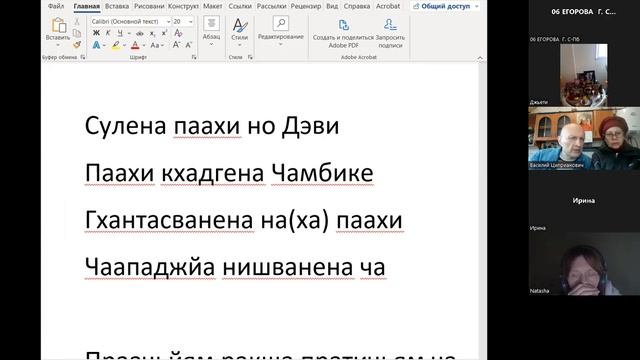Image resolution: width=640 pixels, height=360 pixels.
Task: Toggle italic (К) formatting
Action: 108,33
